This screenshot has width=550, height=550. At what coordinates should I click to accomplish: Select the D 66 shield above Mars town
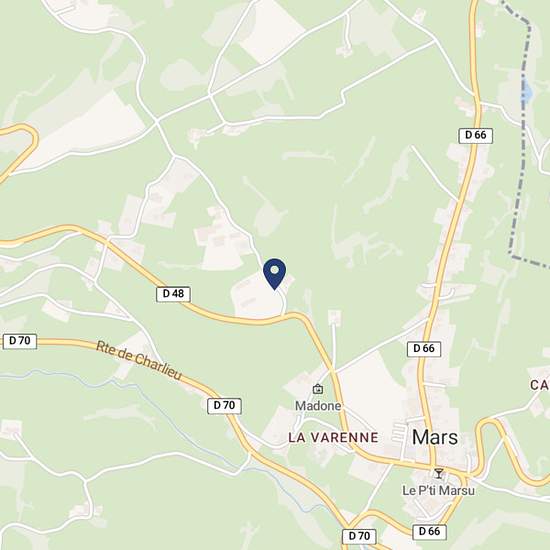click(x=424, y=349)
